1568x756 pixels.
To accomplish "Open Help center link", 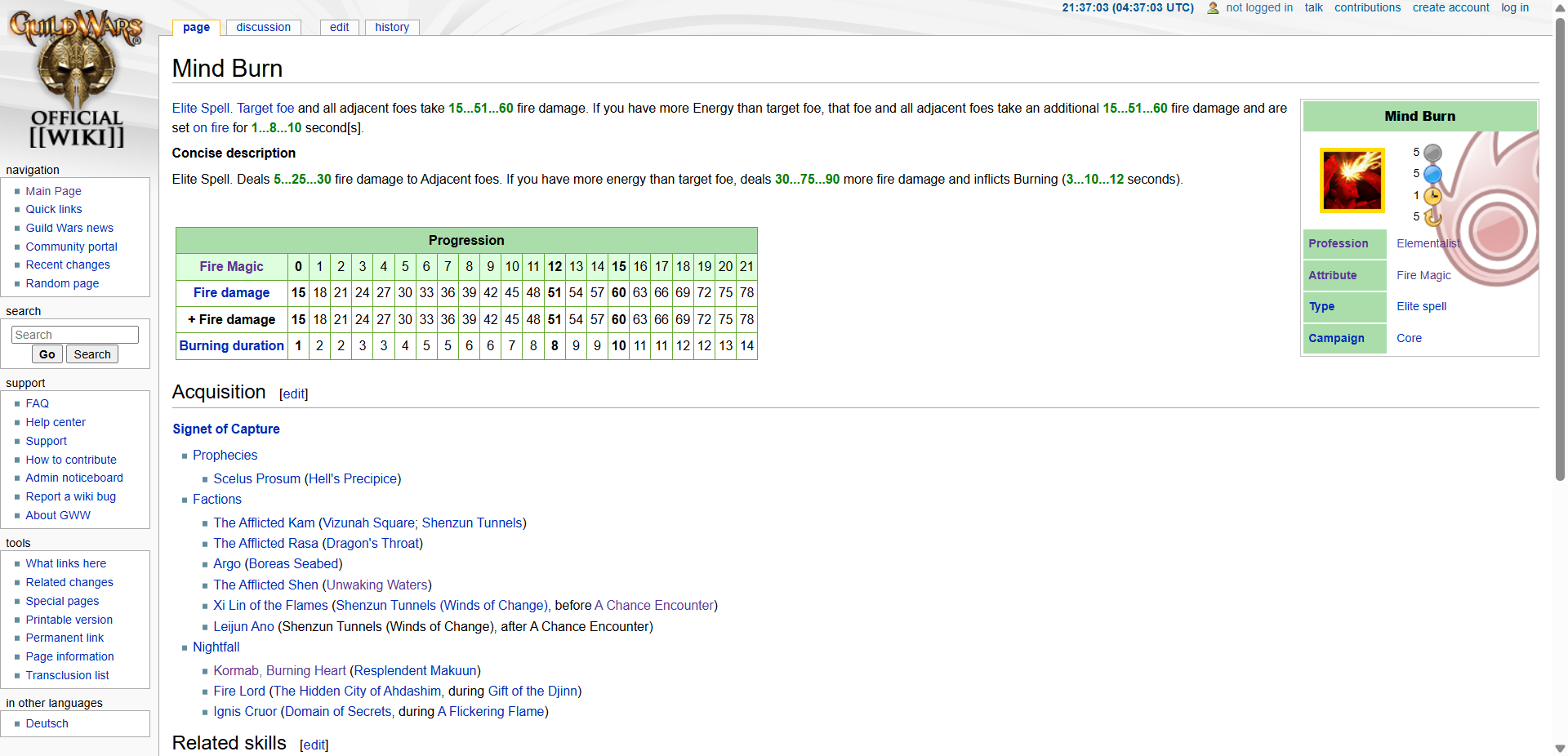I will [x=56, y=422].
